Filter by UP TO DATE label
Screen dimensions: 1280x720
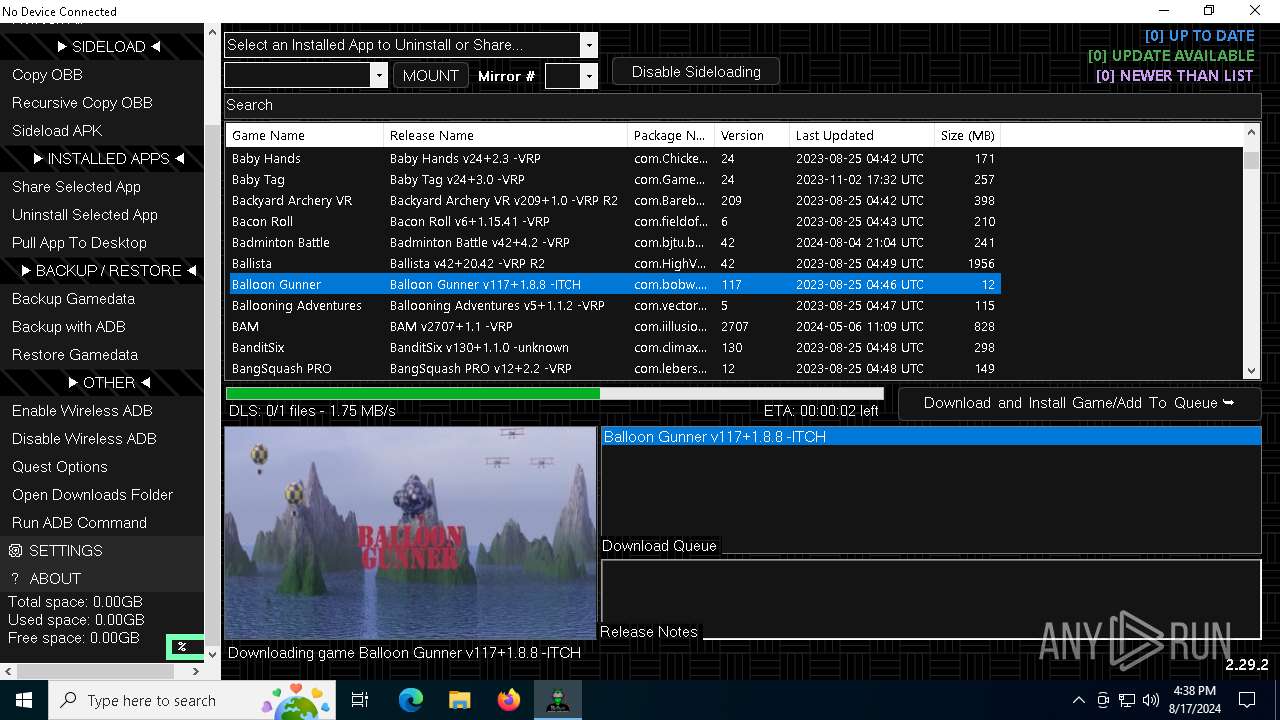click(1199, 36)
